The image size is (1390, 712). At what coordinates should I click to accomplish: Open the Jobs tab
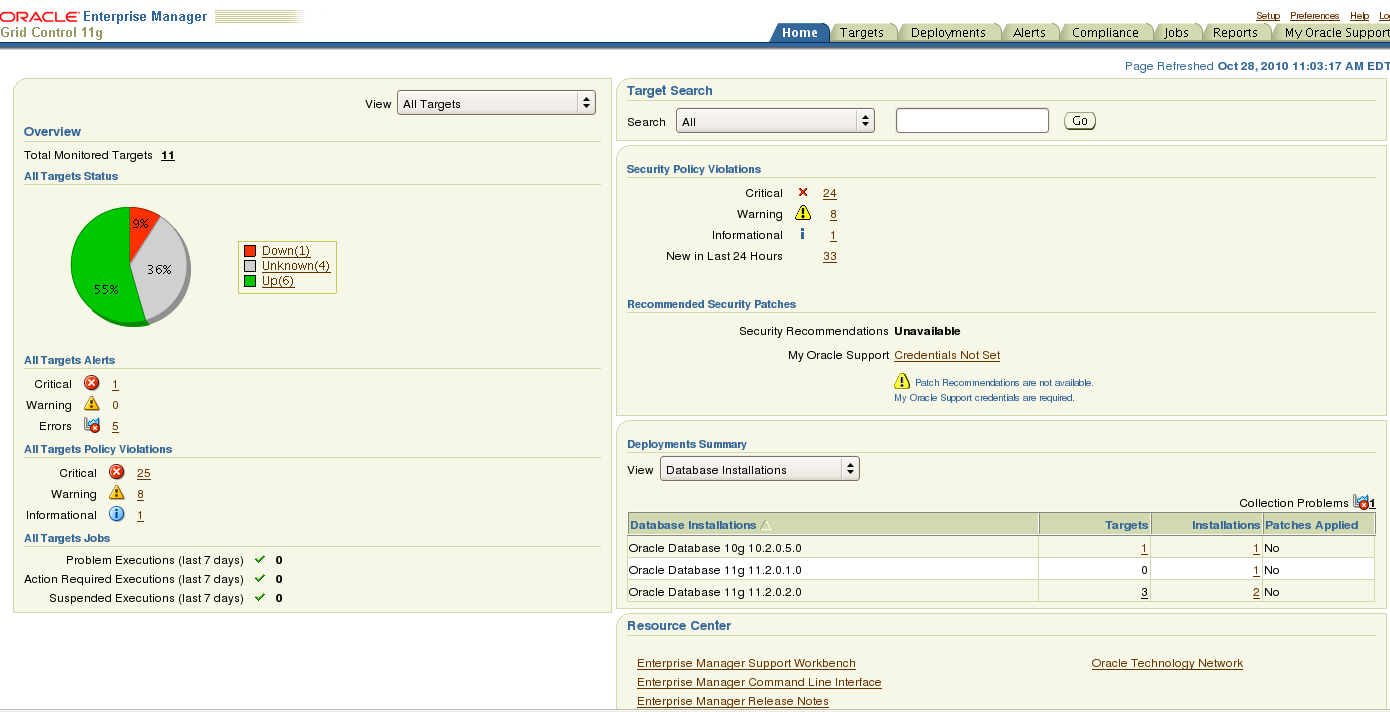(1177, 32)
